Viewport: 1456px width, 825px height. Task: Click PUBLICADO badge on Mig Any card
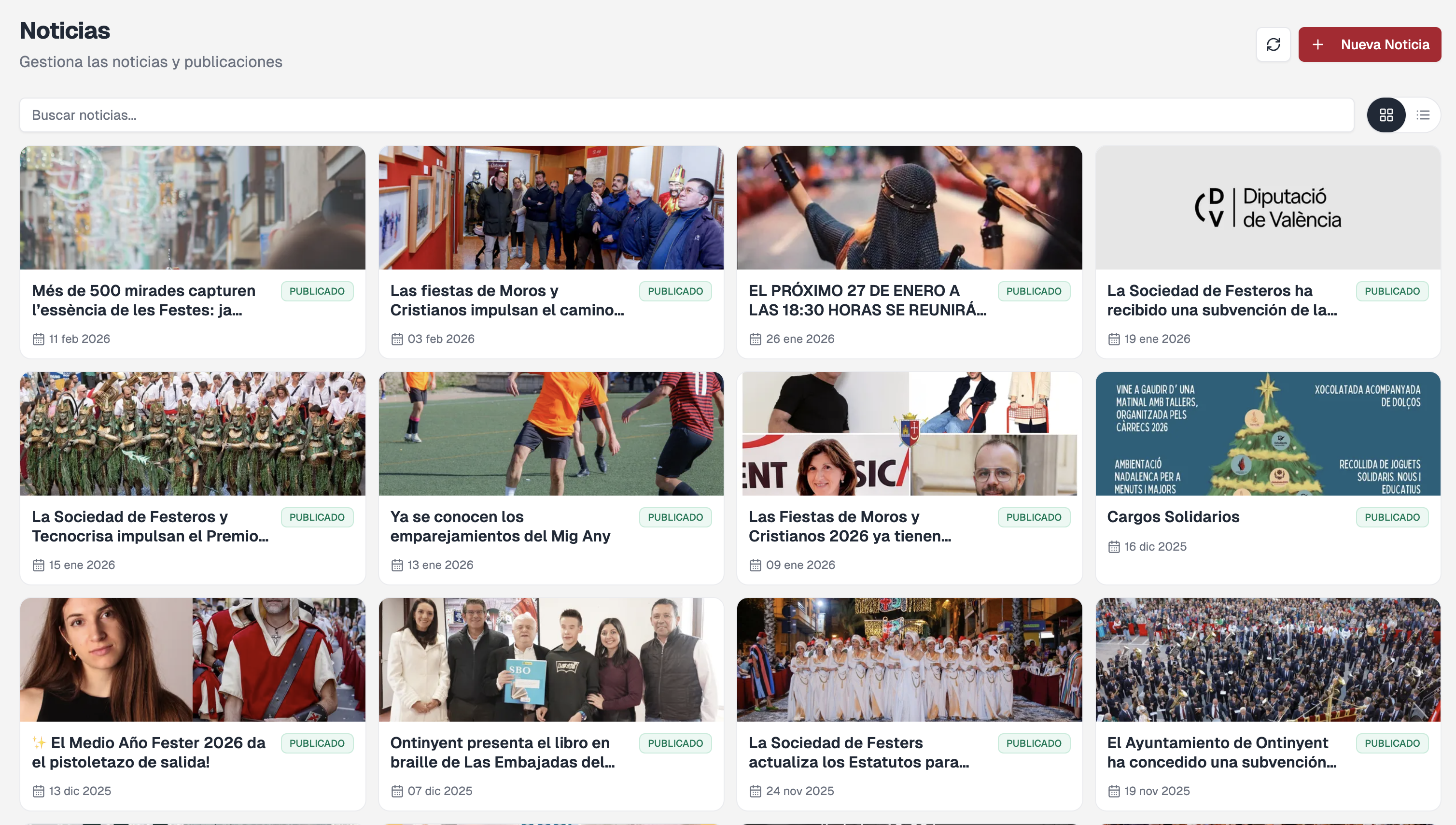[675, 517]
